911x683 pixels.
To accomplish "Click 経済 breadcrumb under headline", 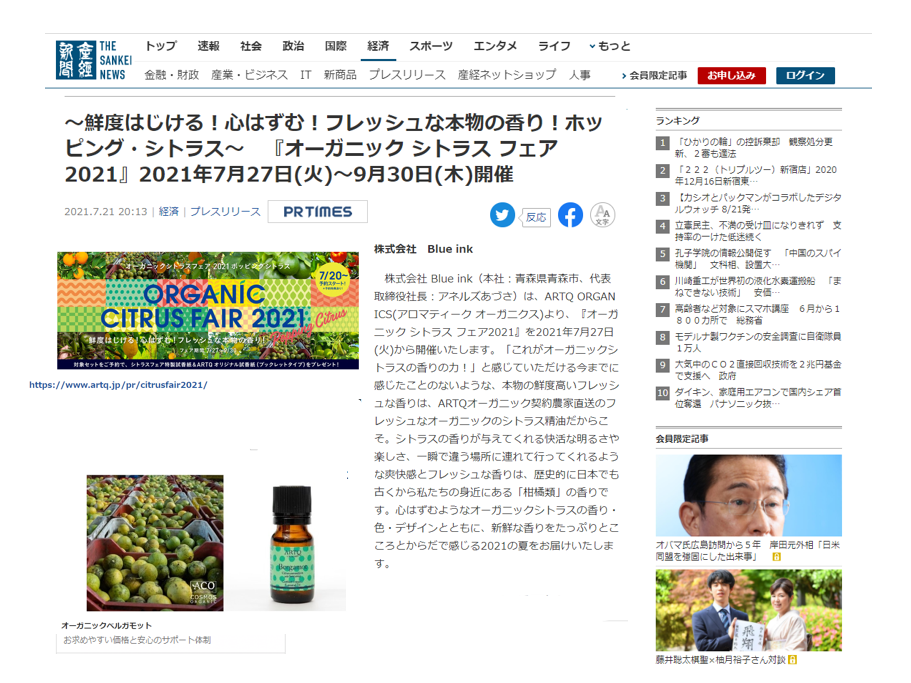I will click(168, 212).
